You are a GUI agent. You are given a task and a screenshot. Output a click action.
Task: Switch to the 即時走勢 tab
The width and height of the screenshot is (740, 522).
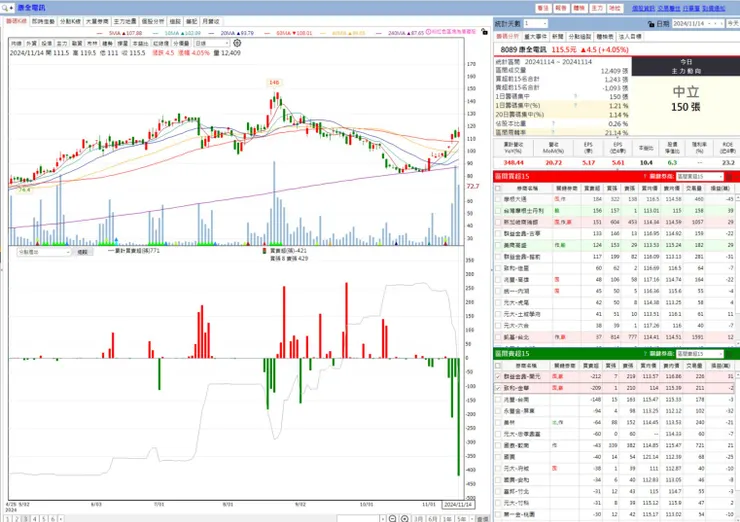click(43, 21)
